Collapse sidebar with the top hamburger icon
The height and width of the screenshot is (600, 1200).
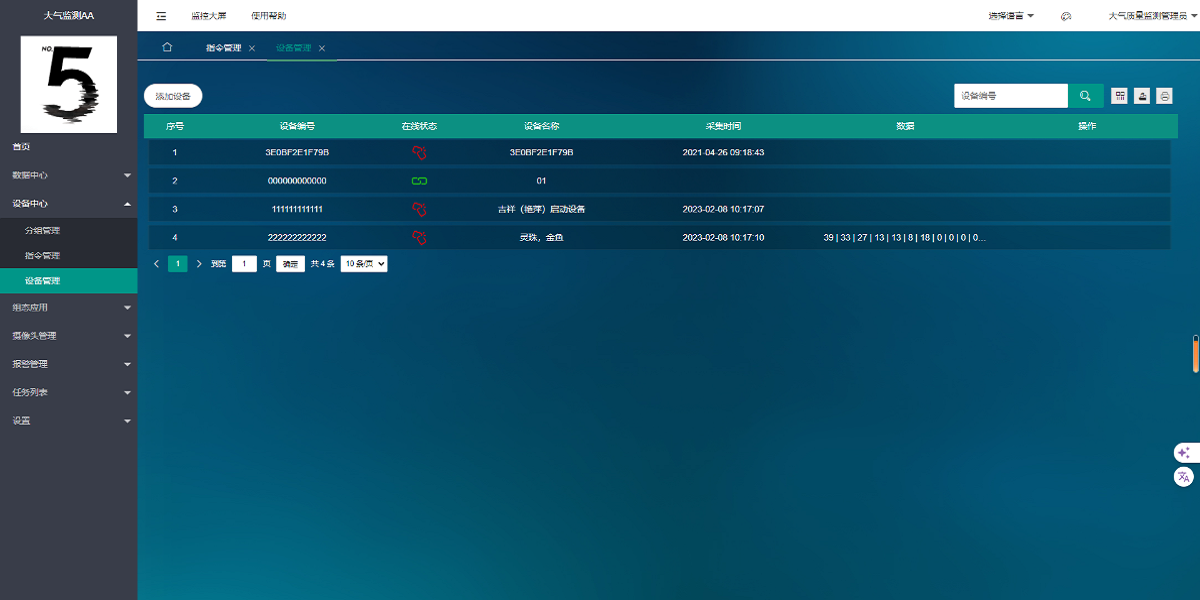(x=161, y=16)
